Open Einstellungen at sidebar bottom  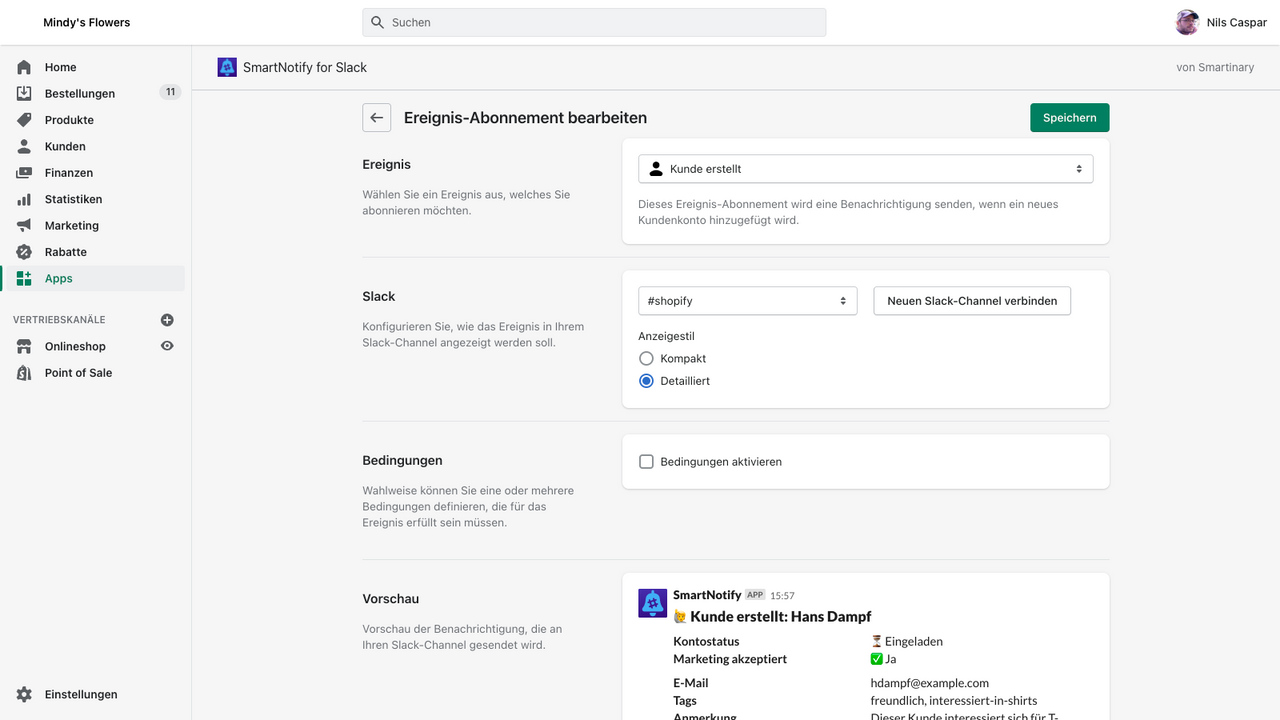tap(81, 694)
